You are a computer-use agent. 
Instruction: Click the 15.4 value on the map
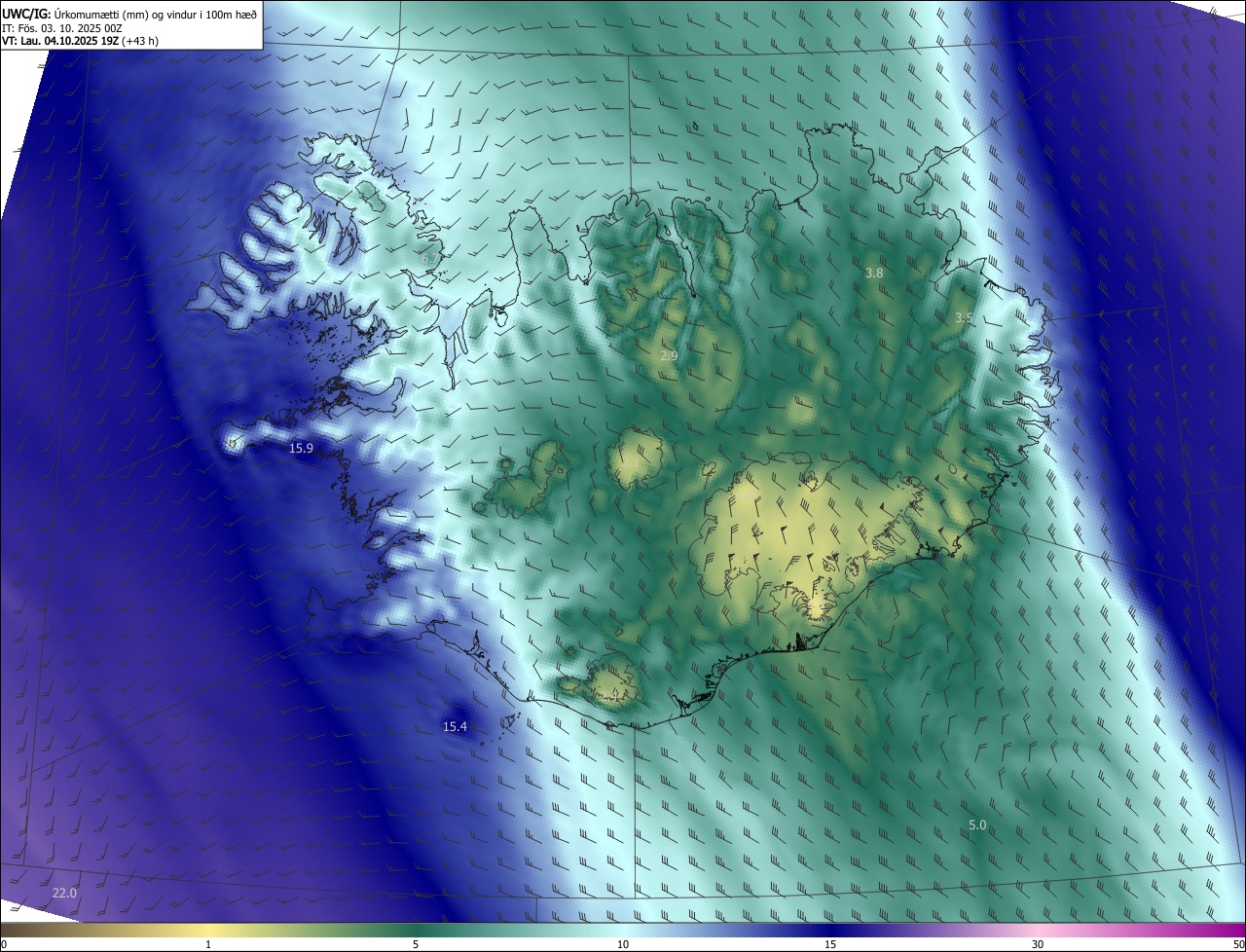pyautogui.click(x=455, y=727)
